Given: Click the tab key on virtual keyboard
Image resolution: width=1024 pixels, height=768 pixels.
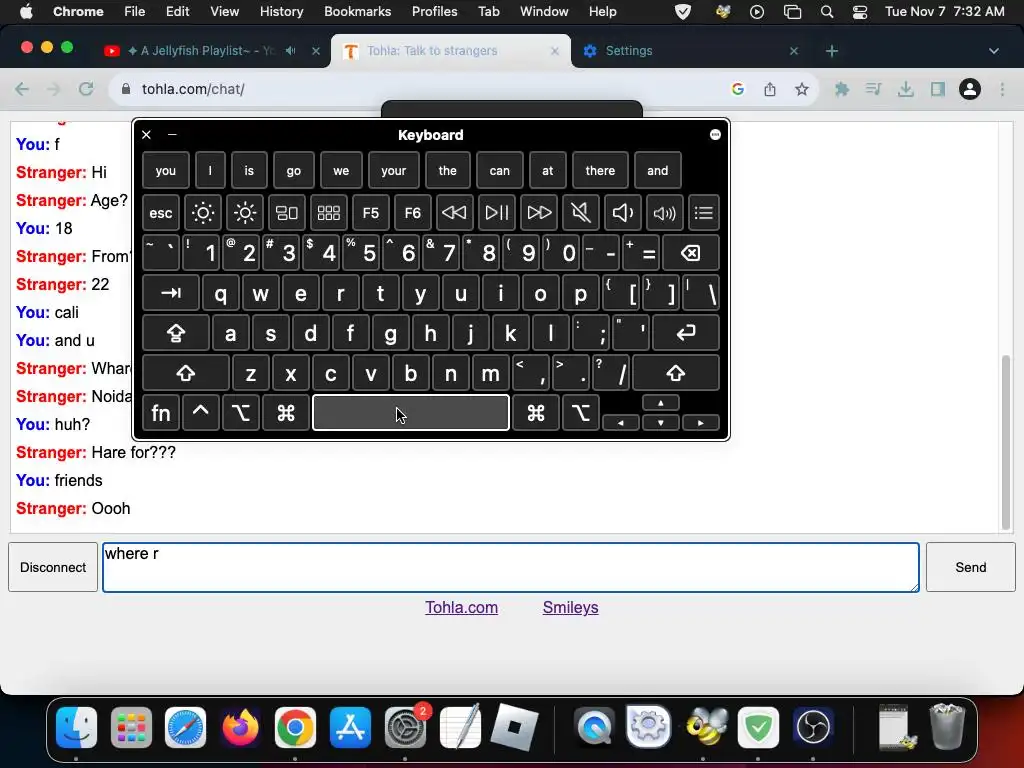Looking at the screenshot, I should (170, 293).
